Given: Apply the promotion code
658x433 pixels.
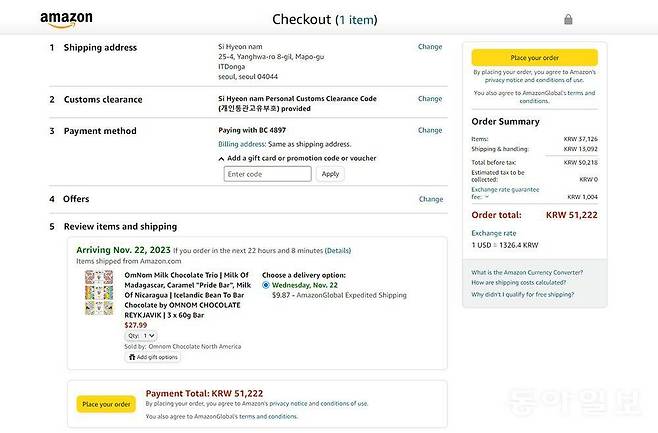Looking at the screenshot, I should [x=330, y=174].
